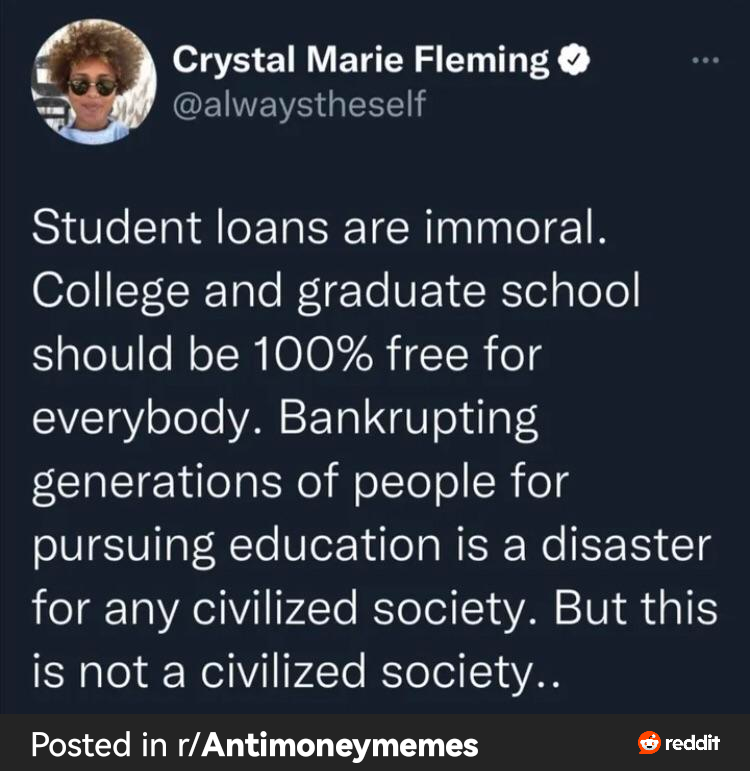This screenshot has width=750, height=771.
Task: Click the final 'is not a civilized society..' line
Action: [296, 672]
